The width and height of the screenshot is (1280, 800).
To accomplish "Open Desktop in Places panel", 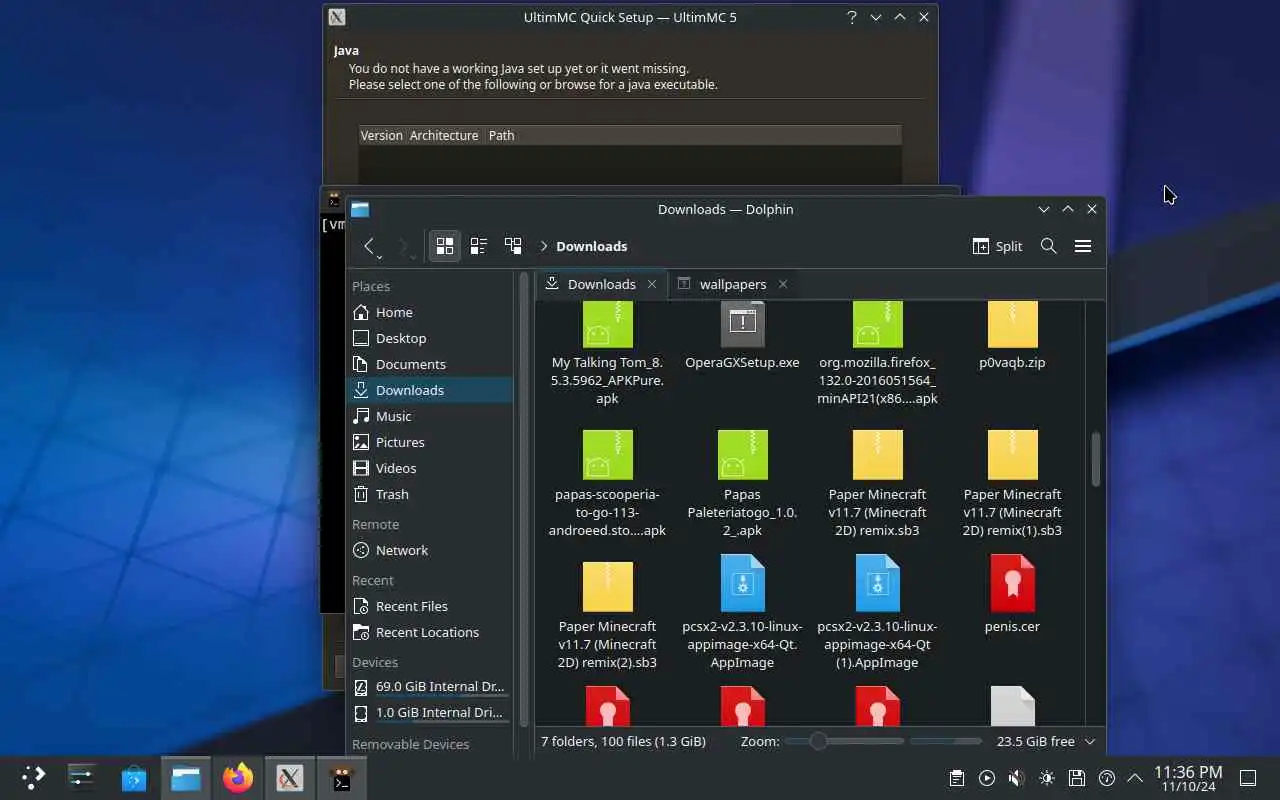I will (x=430, y=338).
